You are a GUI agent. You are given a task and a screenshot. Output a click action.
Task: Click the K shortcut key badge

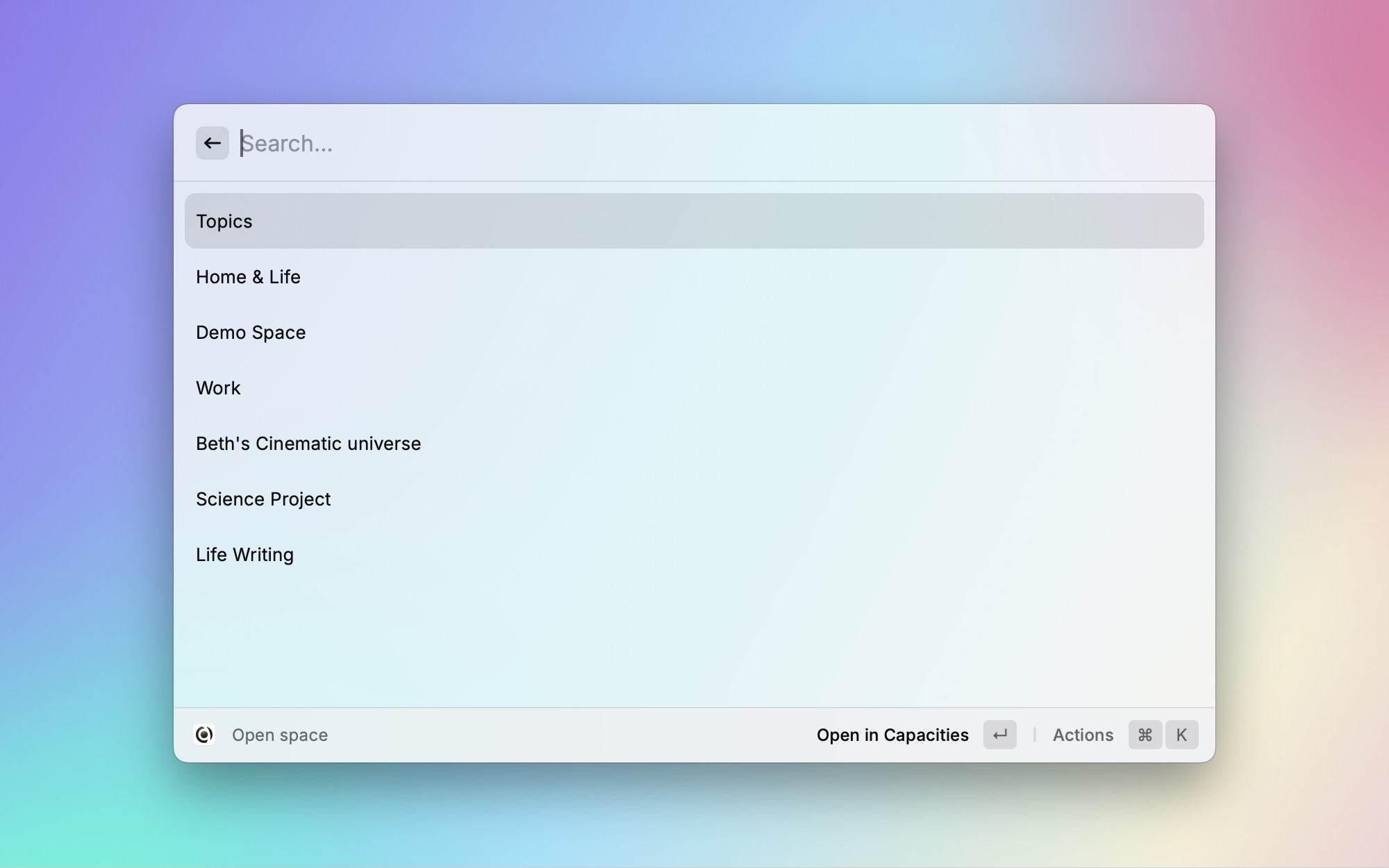point(1181,735)
